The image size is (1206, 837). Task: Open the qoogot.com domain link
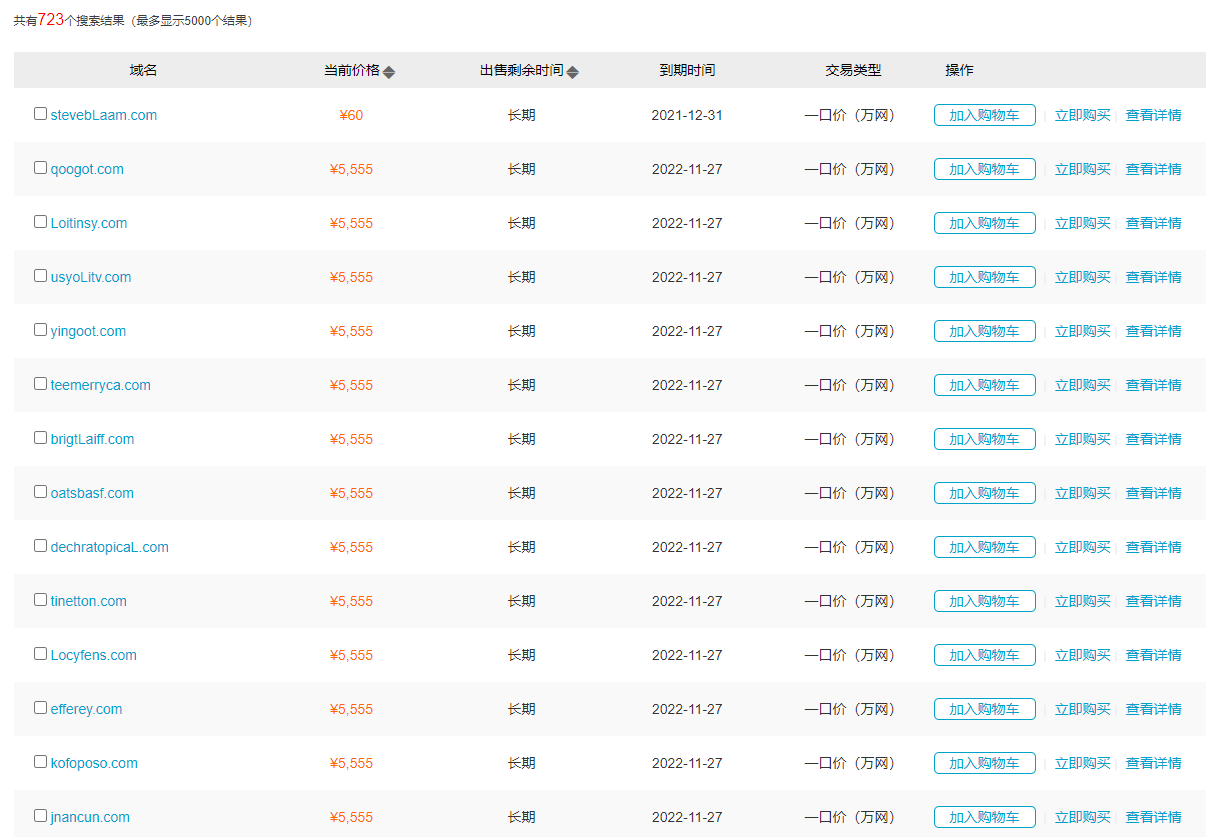[x=87, y=169]
